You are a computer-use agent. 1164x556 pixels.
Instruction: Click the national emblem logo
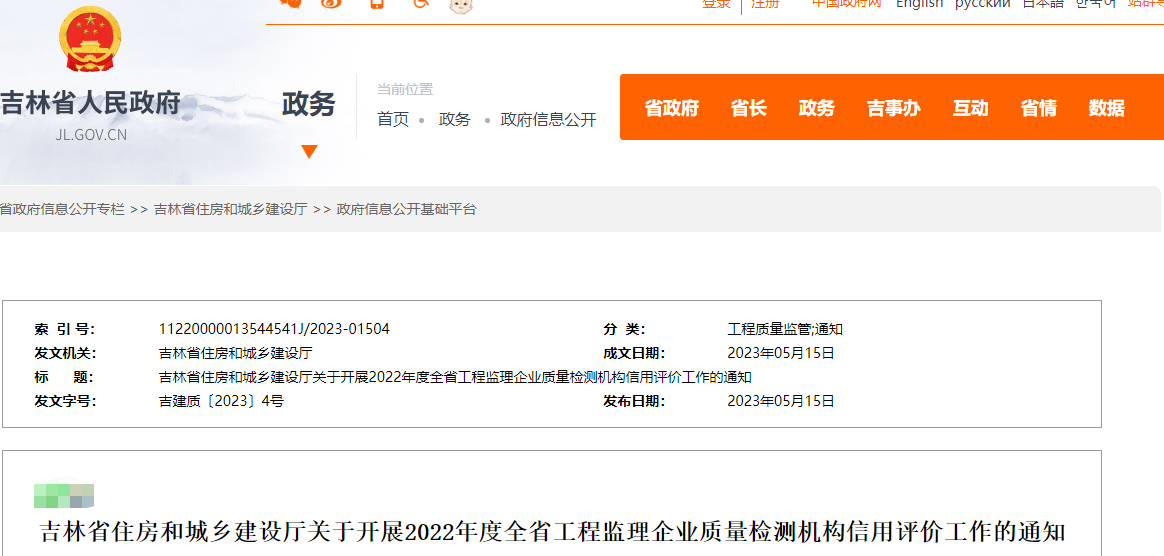pos(90,39)
